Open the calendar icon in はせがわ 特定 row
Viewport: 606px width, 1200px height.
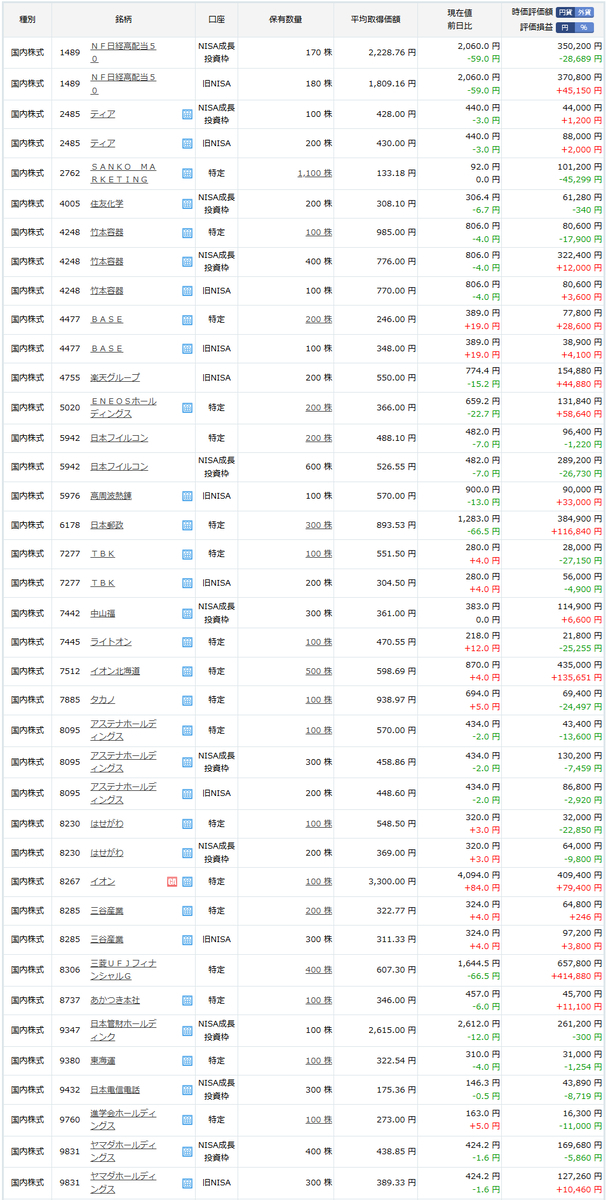pyautogui.click(x=187, y=823)
